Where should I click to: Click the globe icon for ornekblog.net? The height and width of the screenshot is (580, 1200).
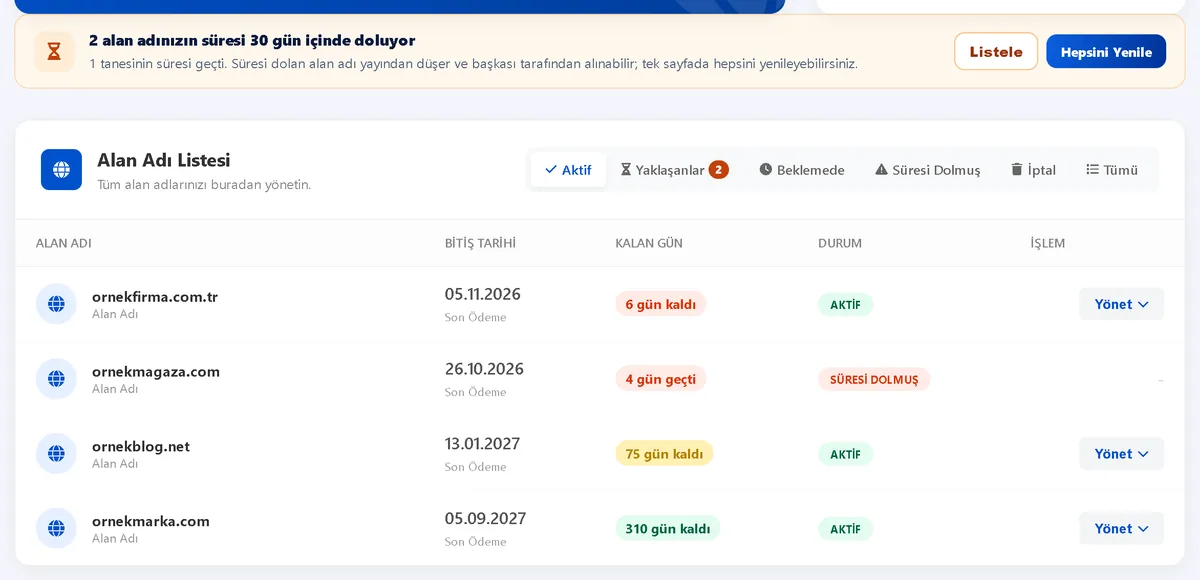pyautogui.click(x=56, y=454)
